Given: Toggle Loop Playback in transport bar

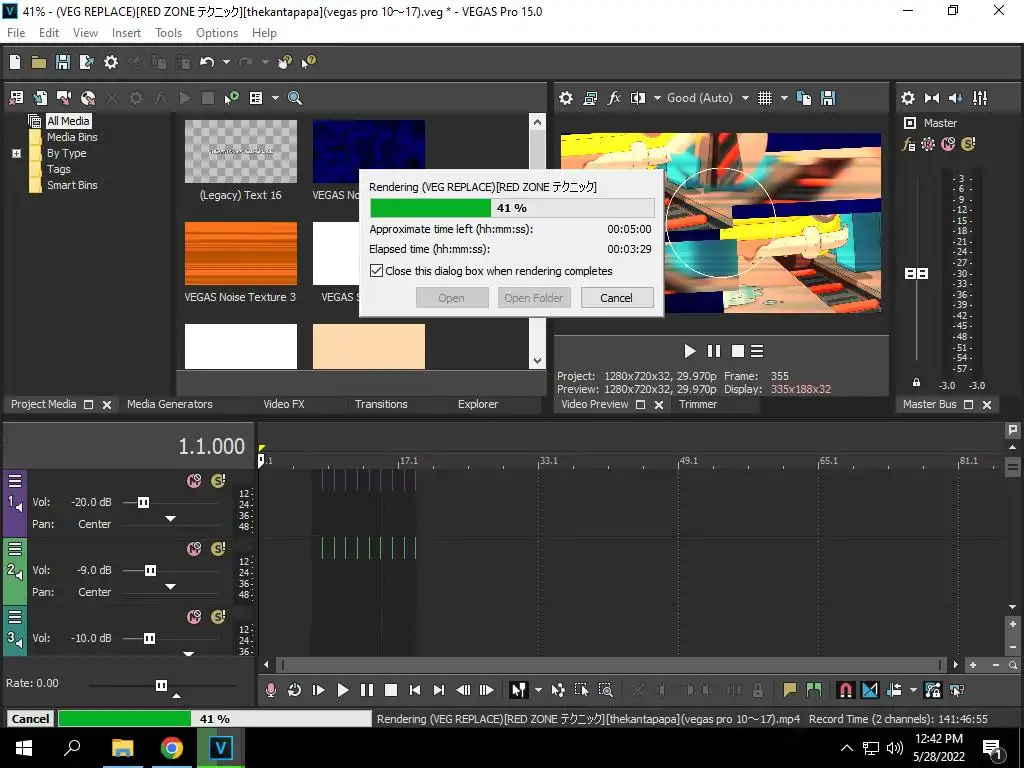Looking at the screenshot, I should coord(295,690).
